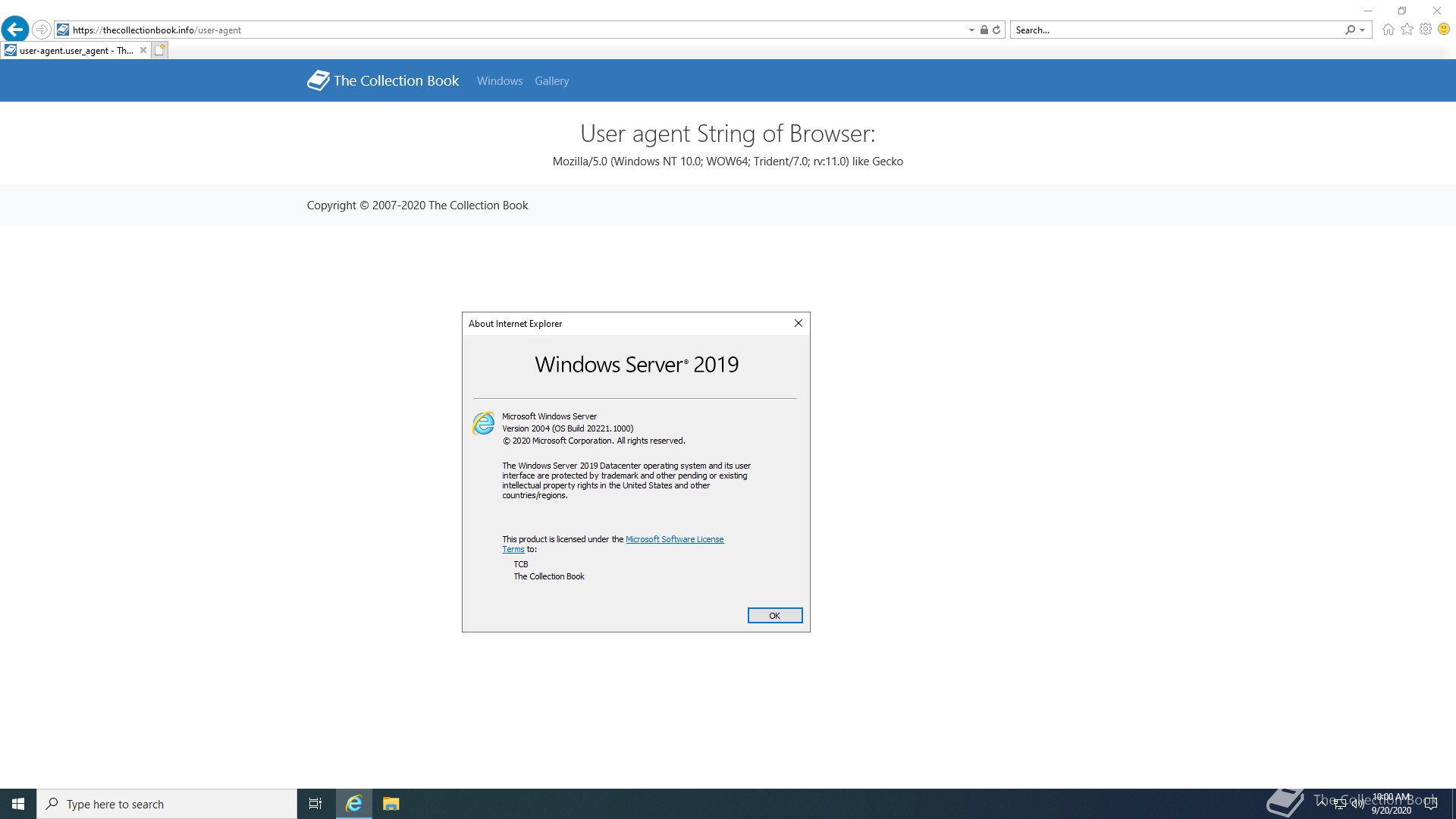Open a new tab button
This screenshot has width=1456, height=819.
(159, 50)
